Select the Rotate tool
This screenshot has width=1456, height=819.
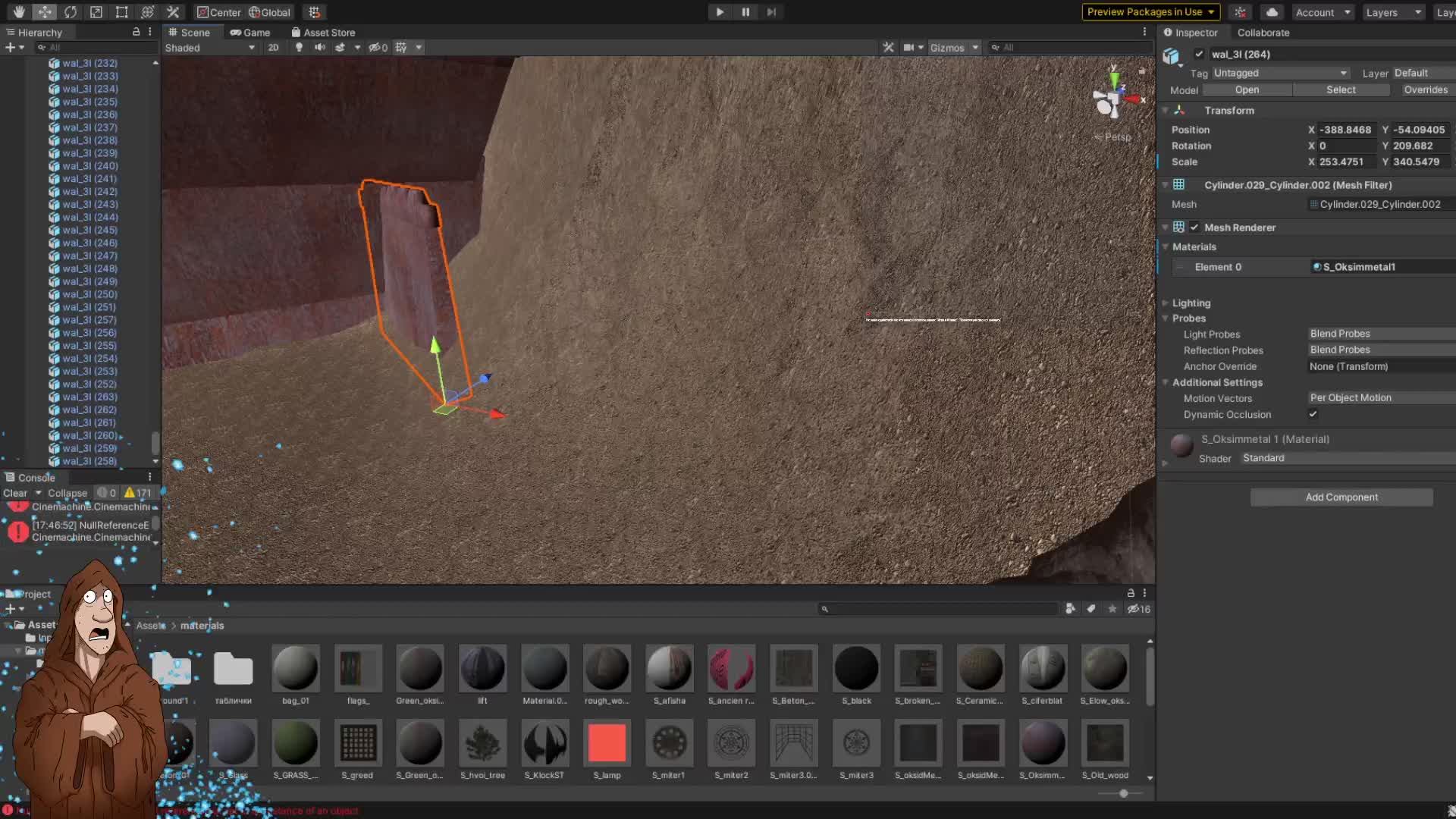coord(71,12)
